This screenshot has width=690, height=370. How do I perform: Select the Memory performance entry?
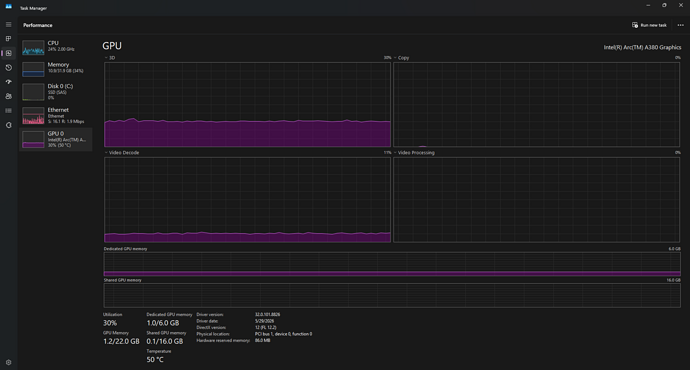pos(55,68)
